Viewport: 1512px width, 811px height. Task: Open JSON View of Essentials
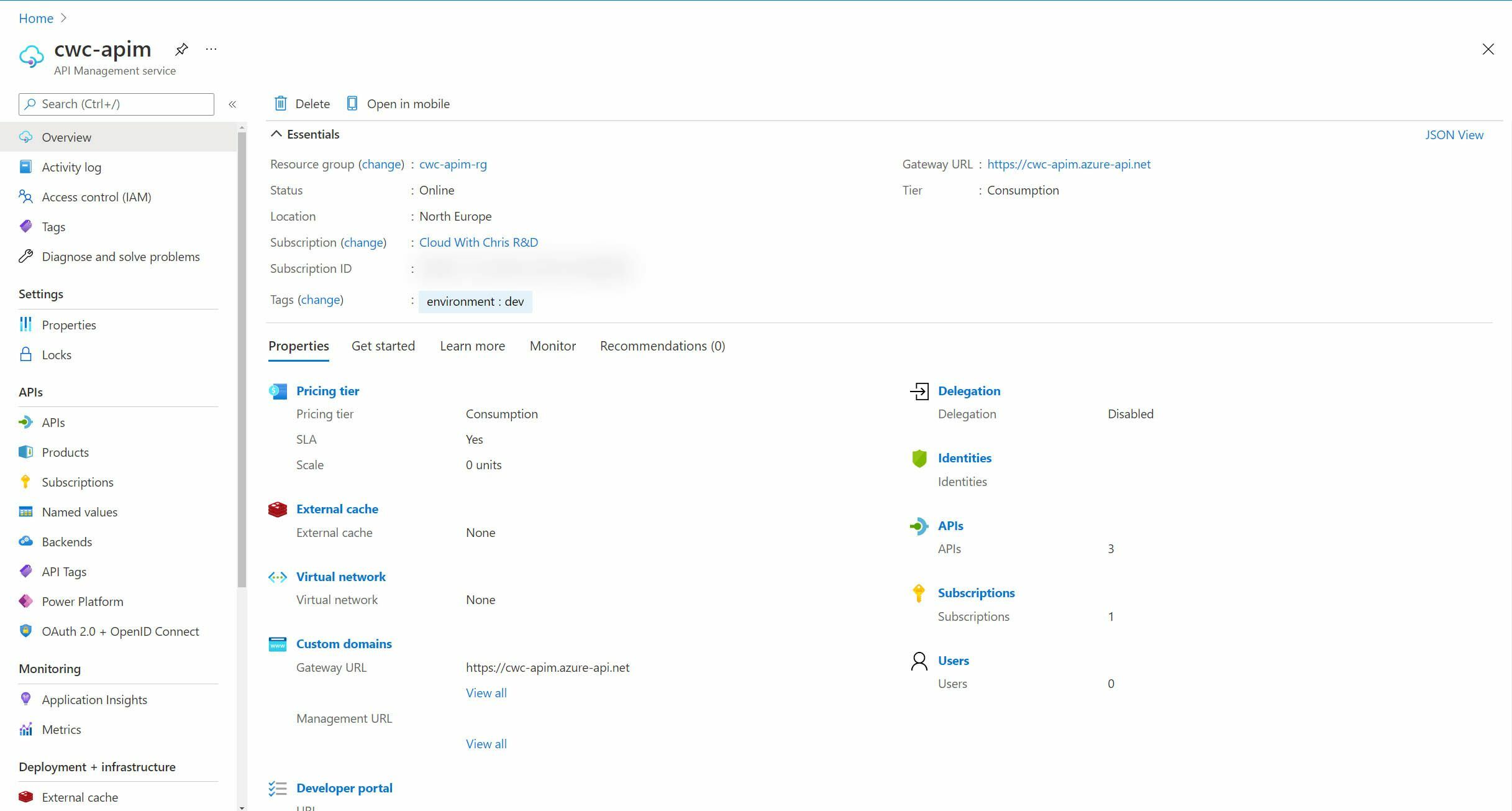[x=1453, y=134]
